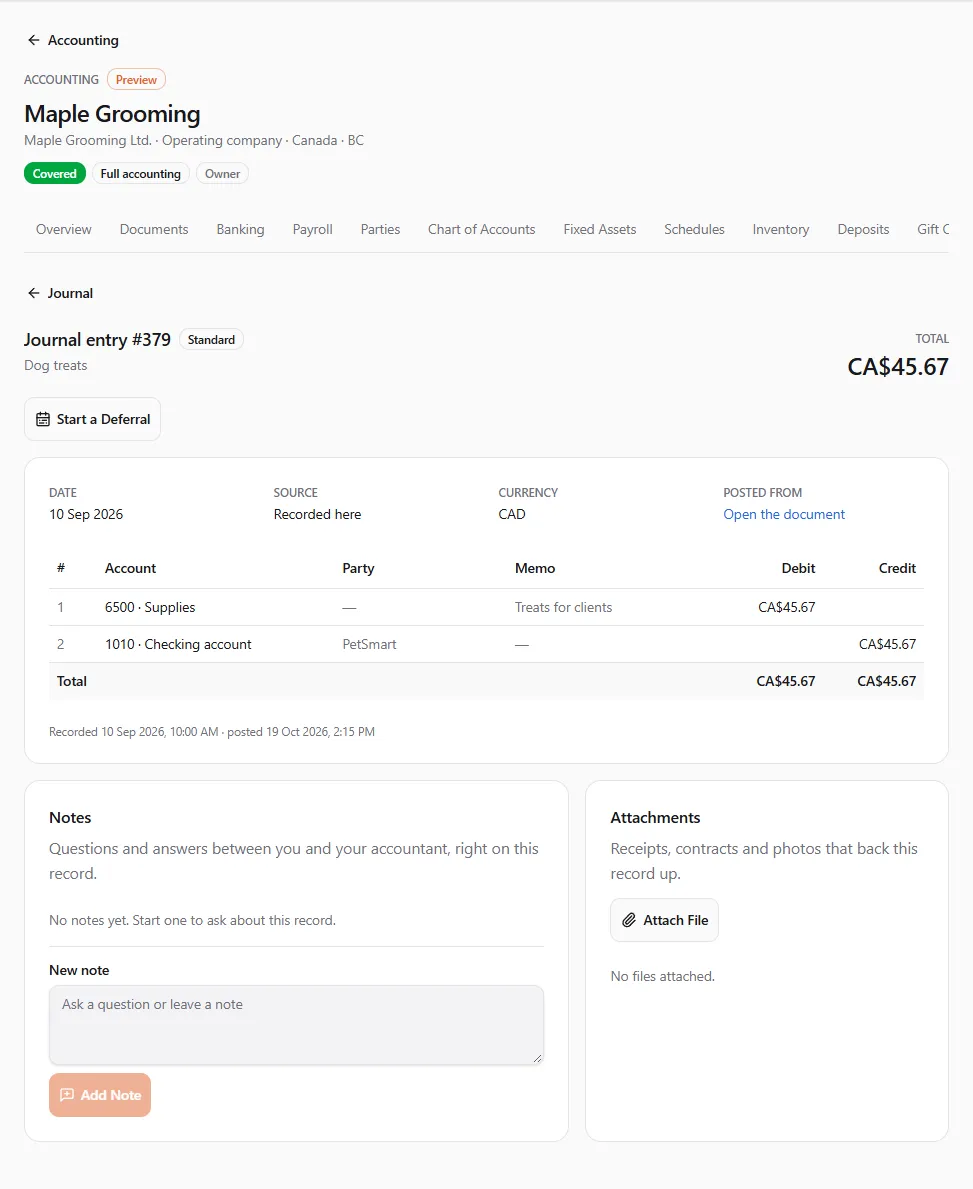Go to the Inventory tab

(780, 230)
